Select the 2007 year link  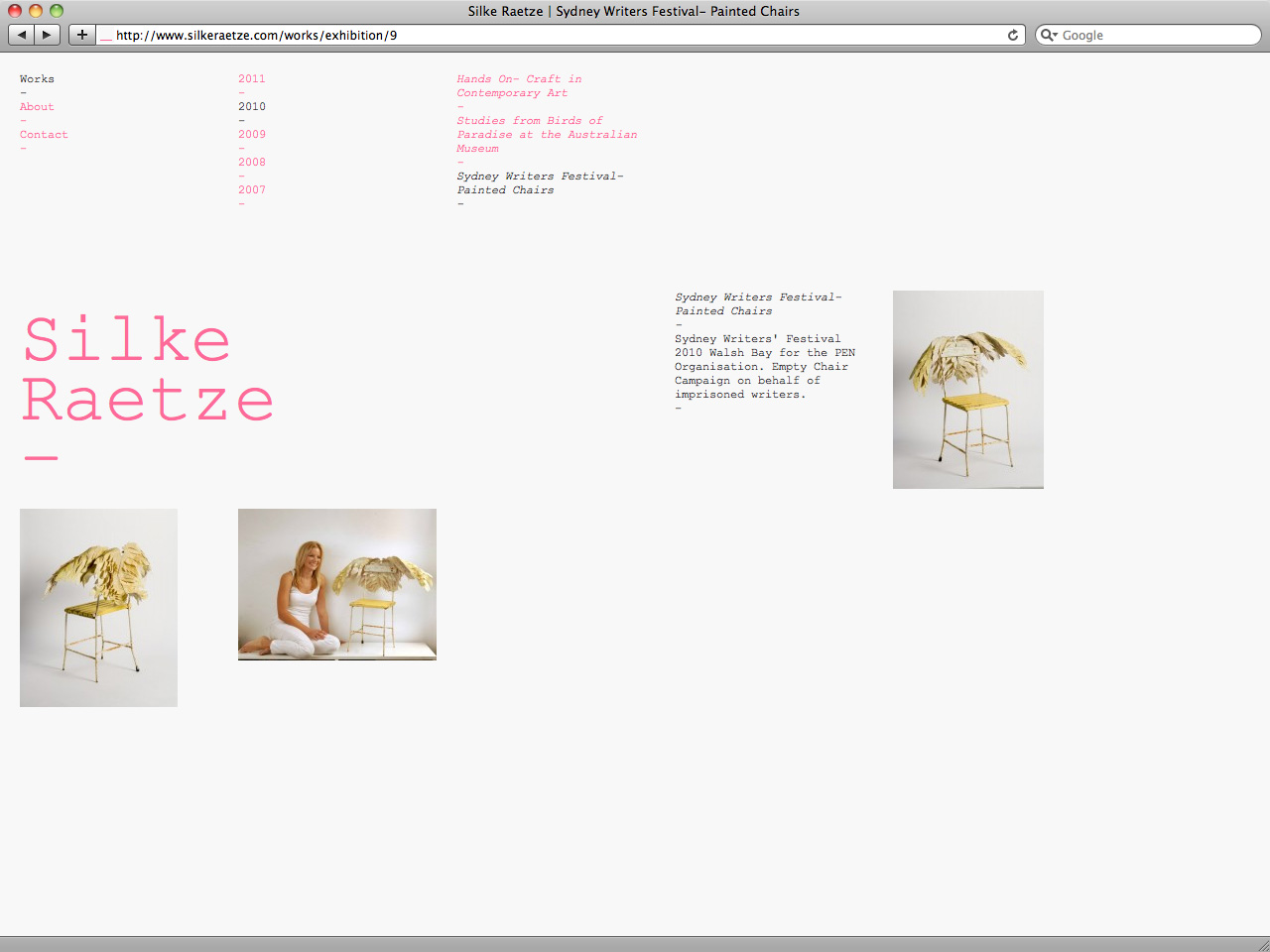click(x=252, y=189)
